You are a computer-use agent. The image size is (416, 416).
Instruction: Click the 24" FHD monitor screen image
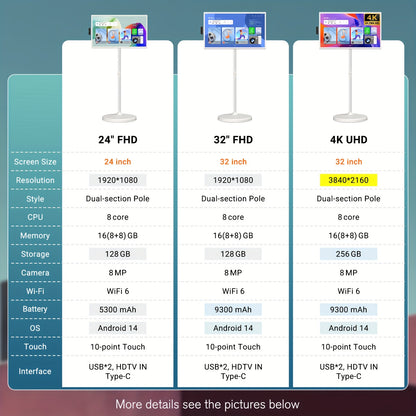(119, 31)
